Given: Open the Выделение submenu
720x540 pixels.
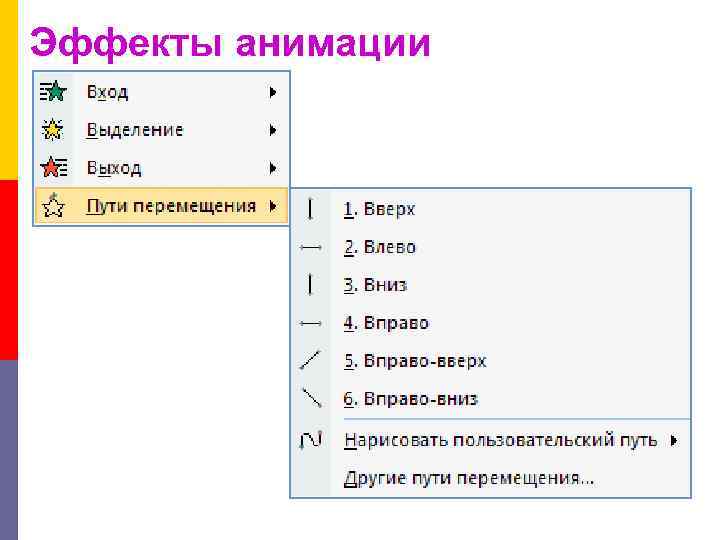Looking at the screenshot, I should click(162, 130).
